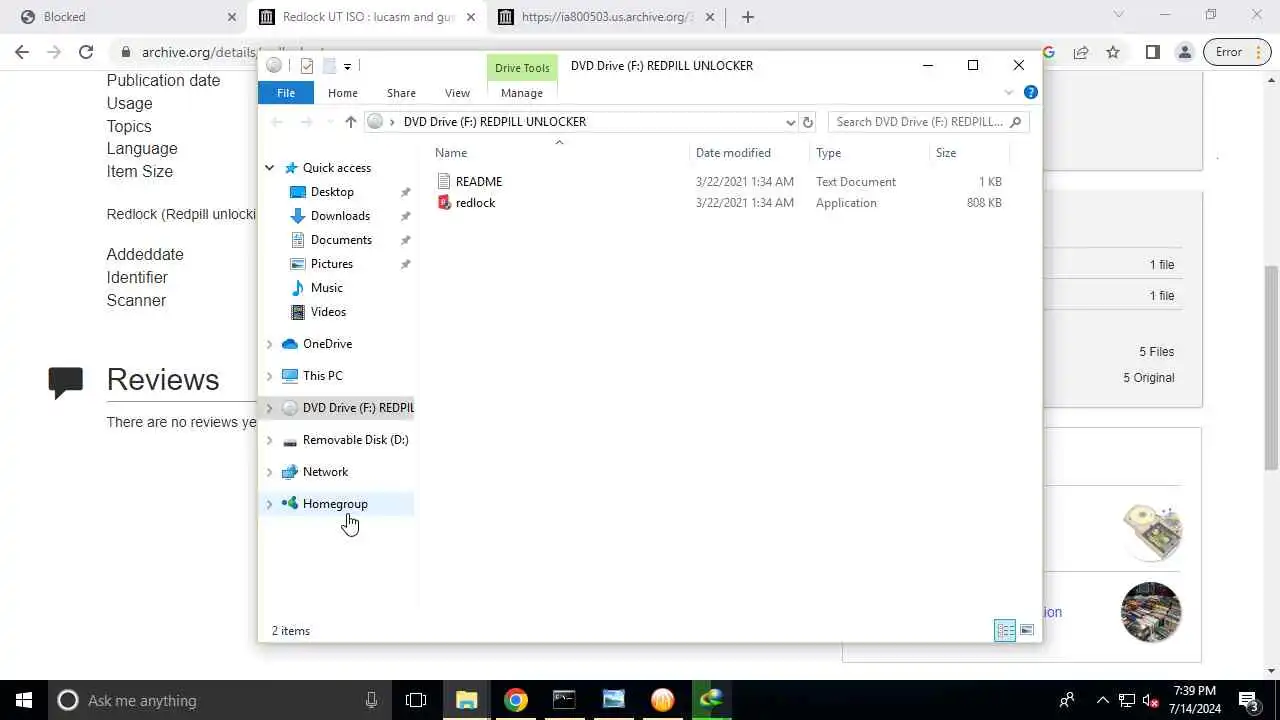Switch to the Home ribbon tab
The image size is (1280, 720).
(x=342, y=93)
